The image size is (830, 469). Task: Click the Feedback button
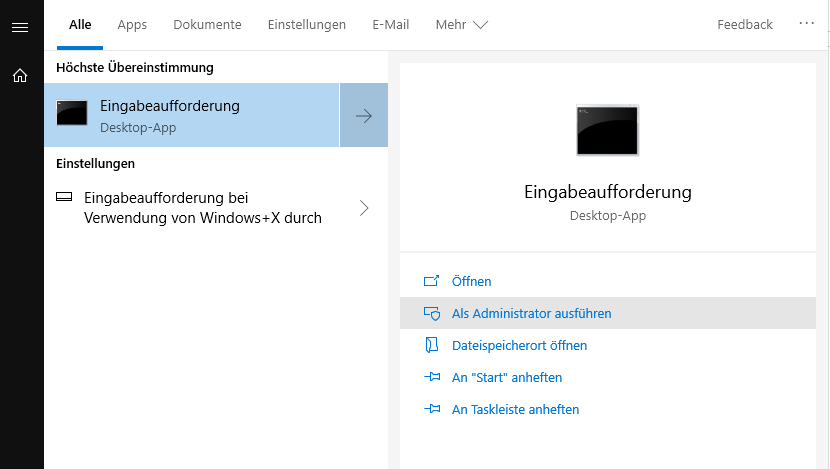point(744,25)
